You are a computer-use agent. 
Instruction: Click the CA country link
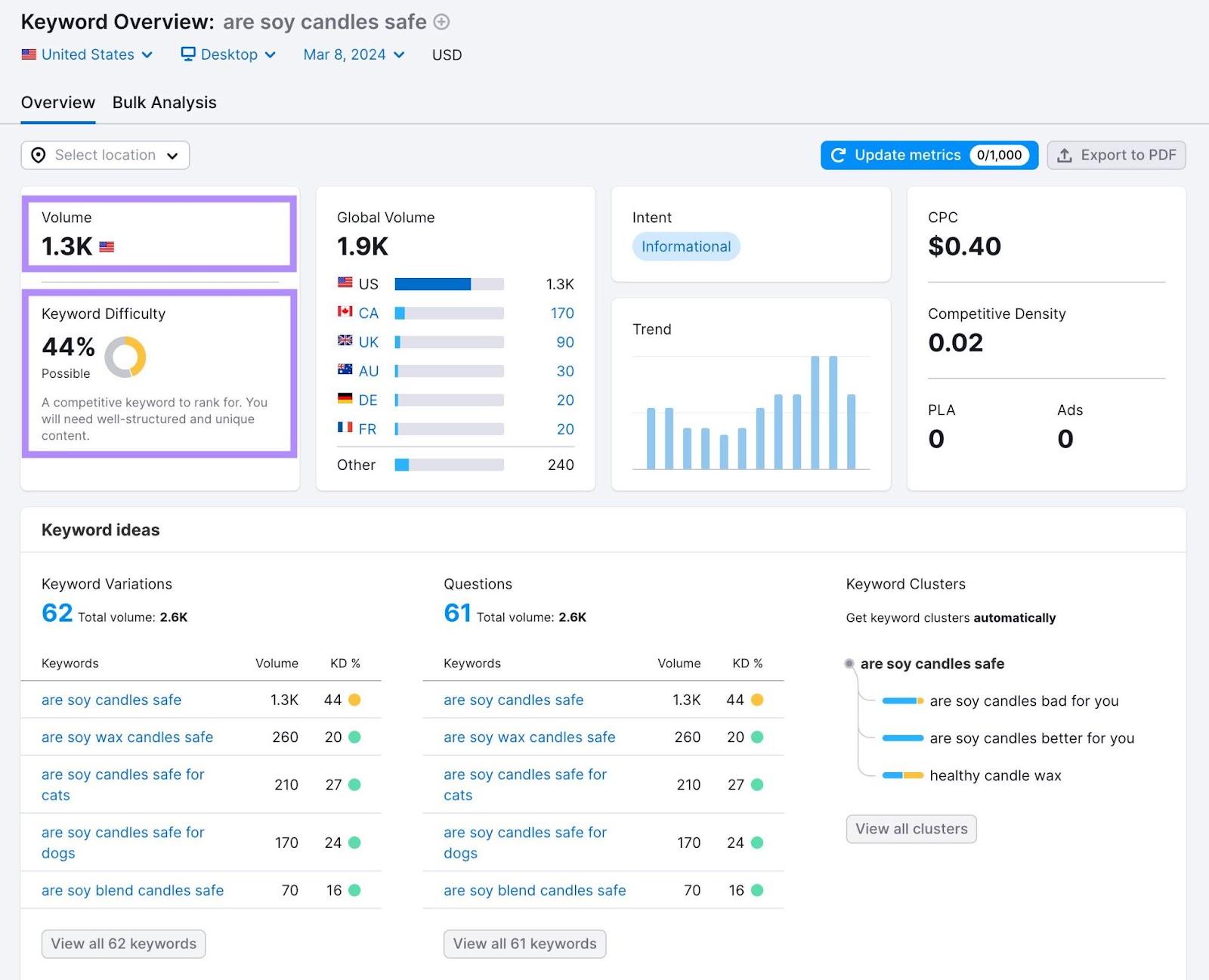pos(369,313)
